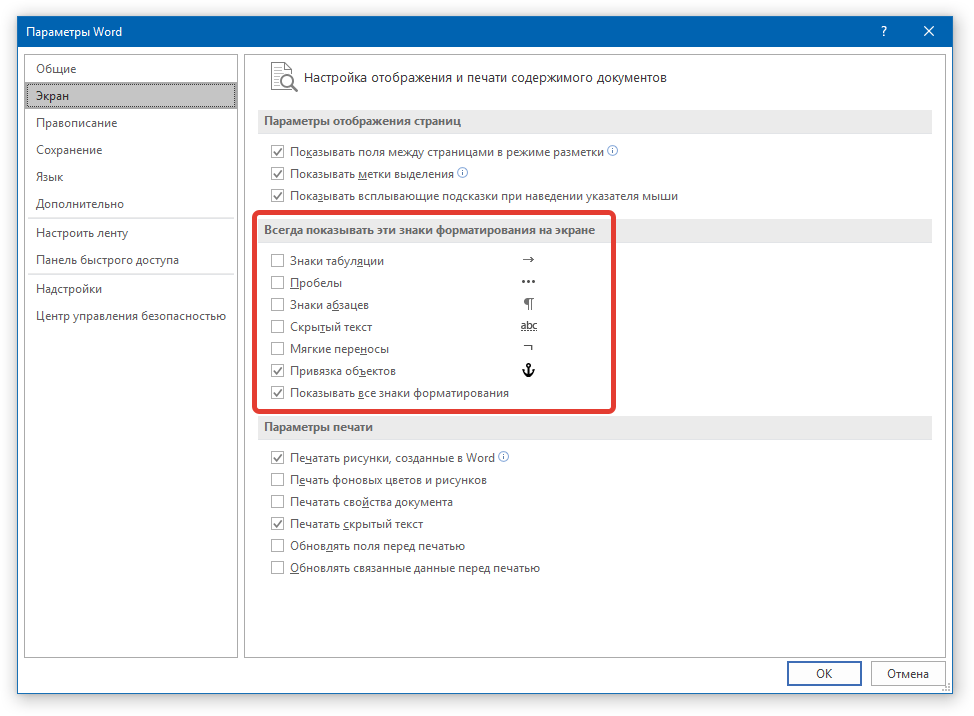Viewport: 974px width, 716px height.
Task: Uncheck Печатать скрытый текст checkbox
Action: click(278, 524)
